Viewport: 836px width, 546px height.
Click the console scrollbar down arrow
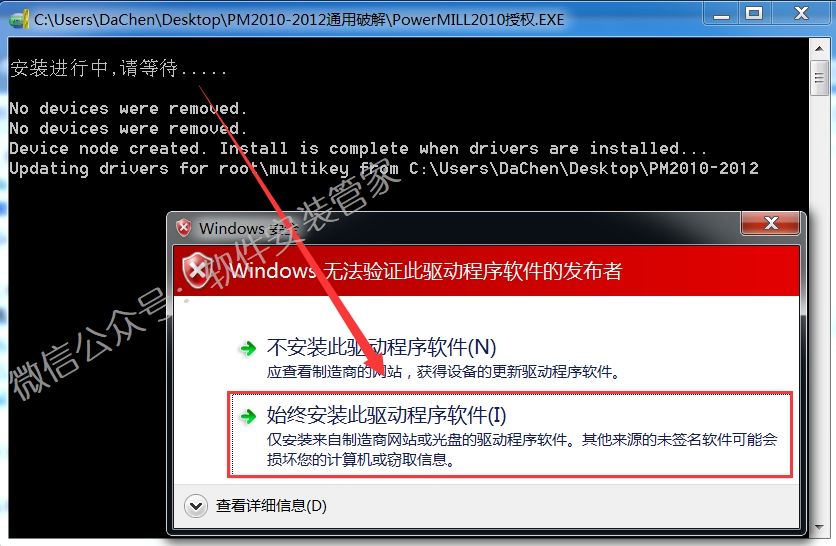pos(819,528)
